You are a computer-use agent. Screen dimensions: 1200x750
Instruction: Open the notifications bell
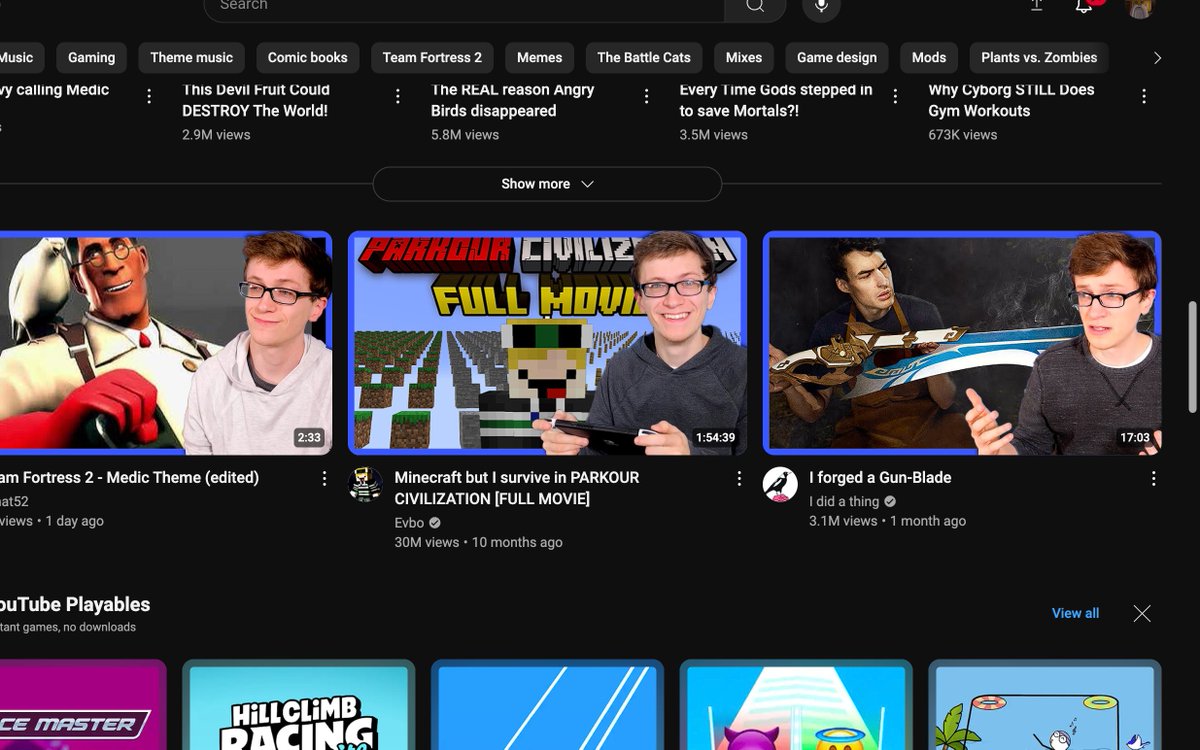[x=1084, y=6]
